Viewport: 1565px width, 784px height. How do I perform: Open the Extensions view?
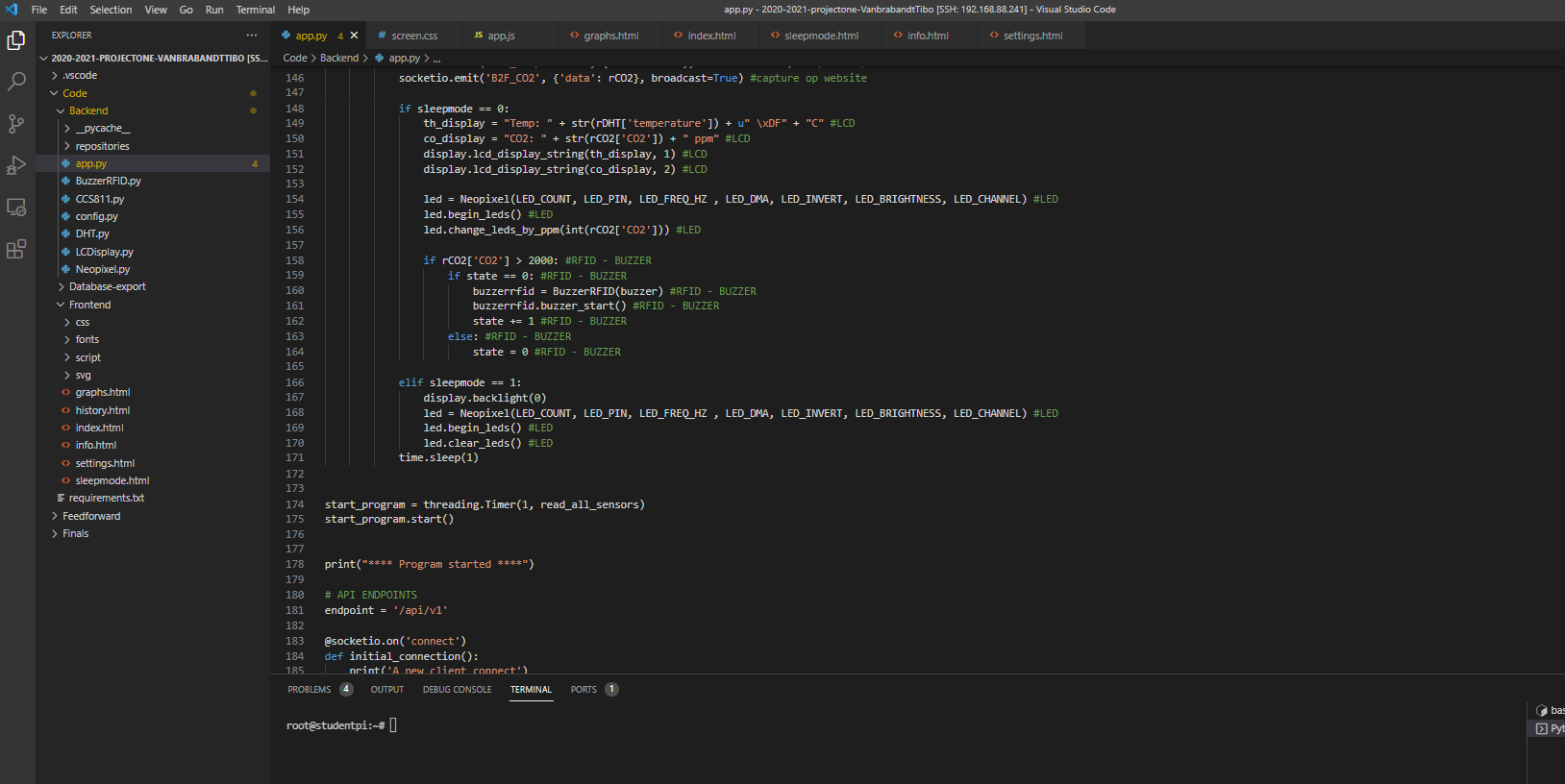pyautogui.click(x=16, y=250)
